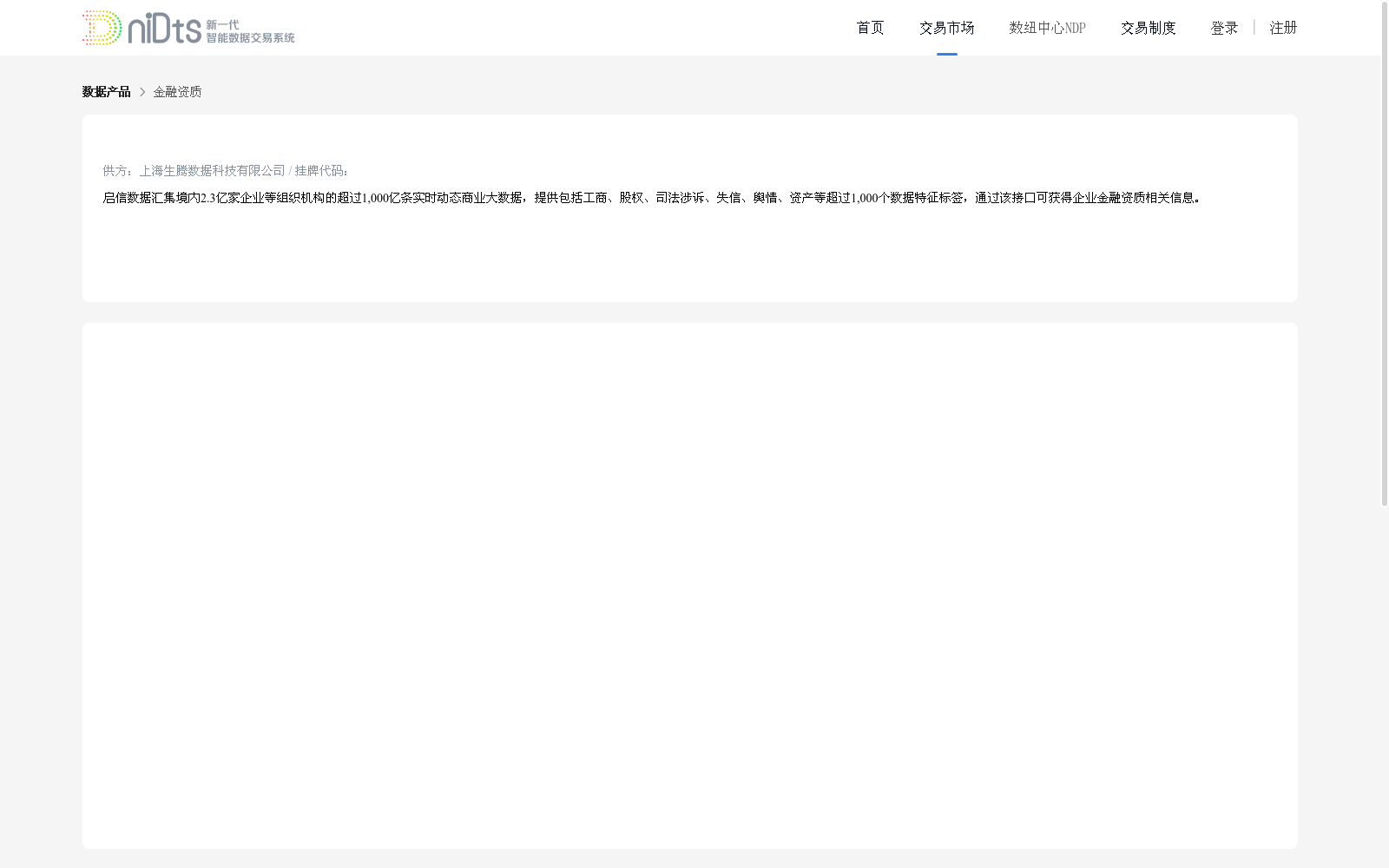The height and width of the screenshot is (868, 1389).
Task: Open the 首页 menu item
Action: pyautogui.click(x=870, y=28)
